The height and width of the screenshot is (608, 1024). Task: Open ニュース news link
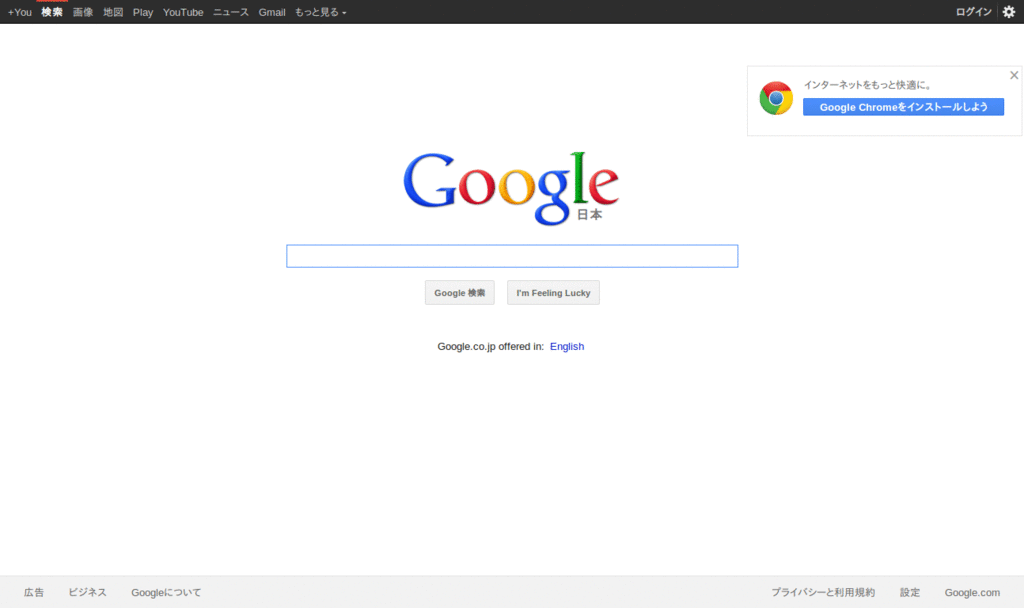[231, 12]
